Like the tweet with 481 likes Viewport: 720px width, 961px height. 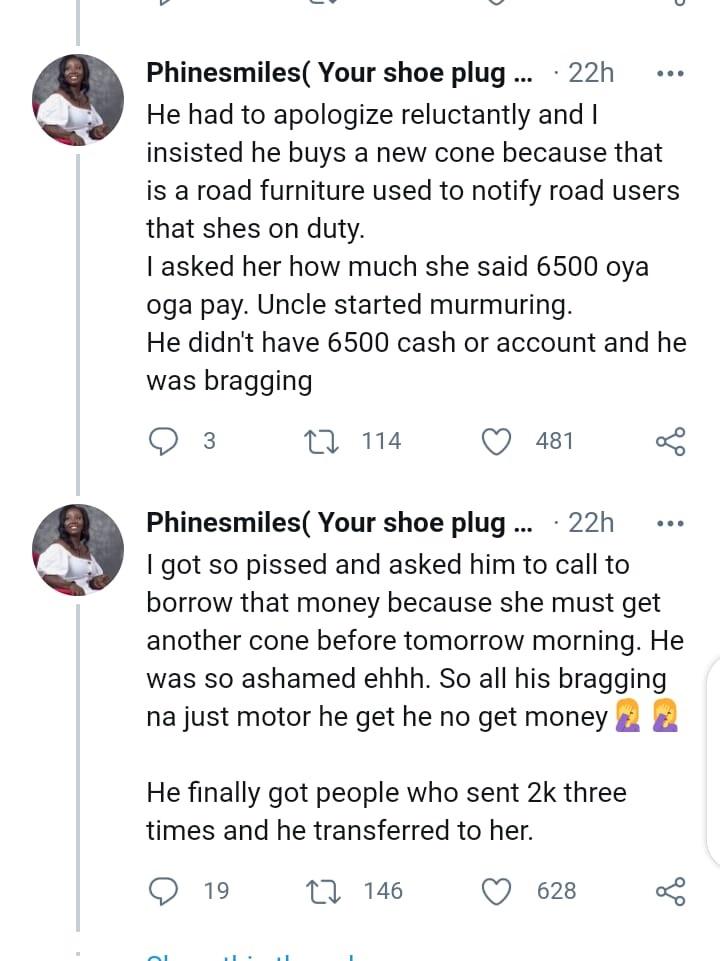click(x=497, y=441)
